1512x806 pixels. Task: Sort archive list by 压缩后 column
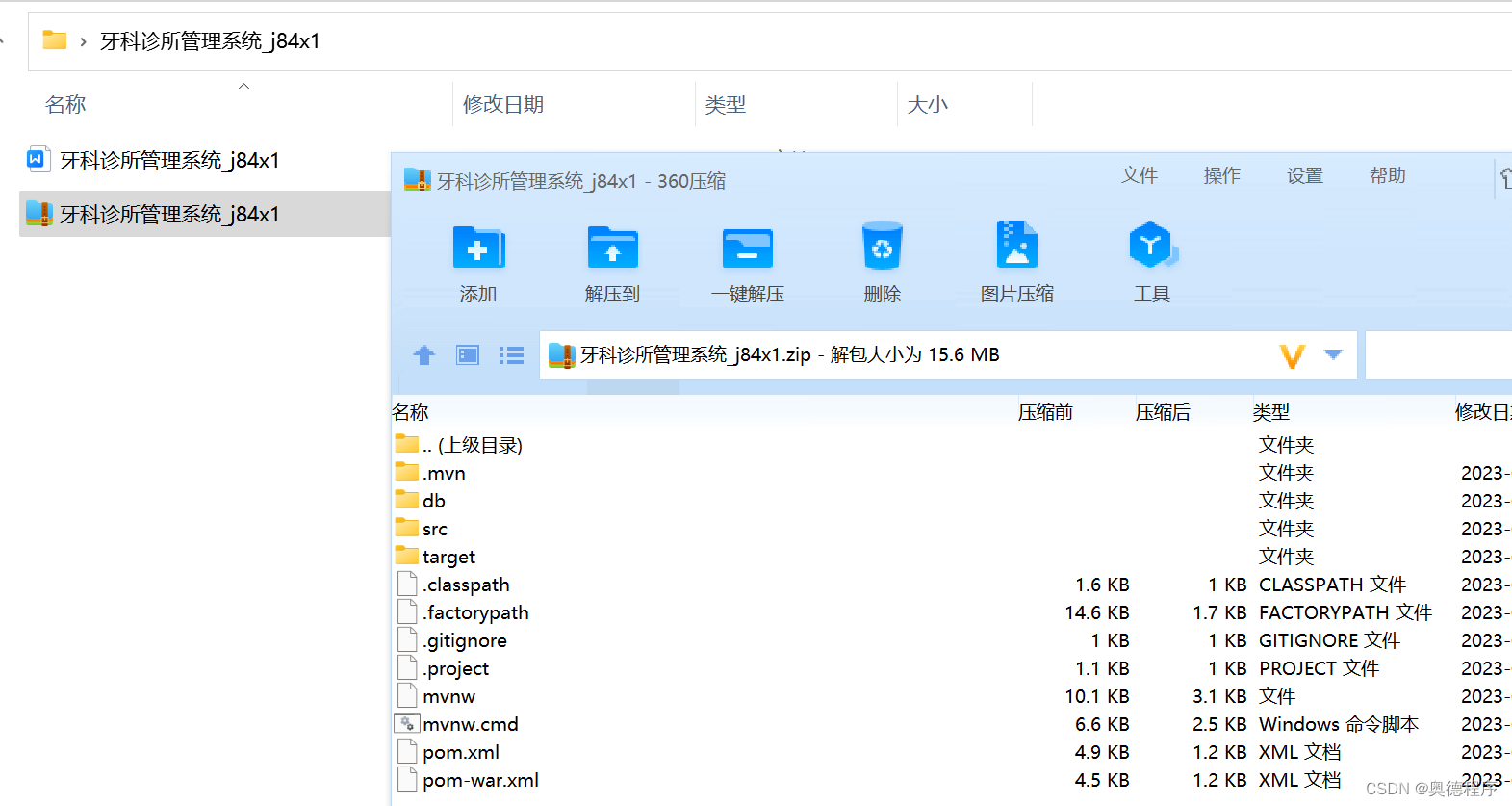point(1163,412)
